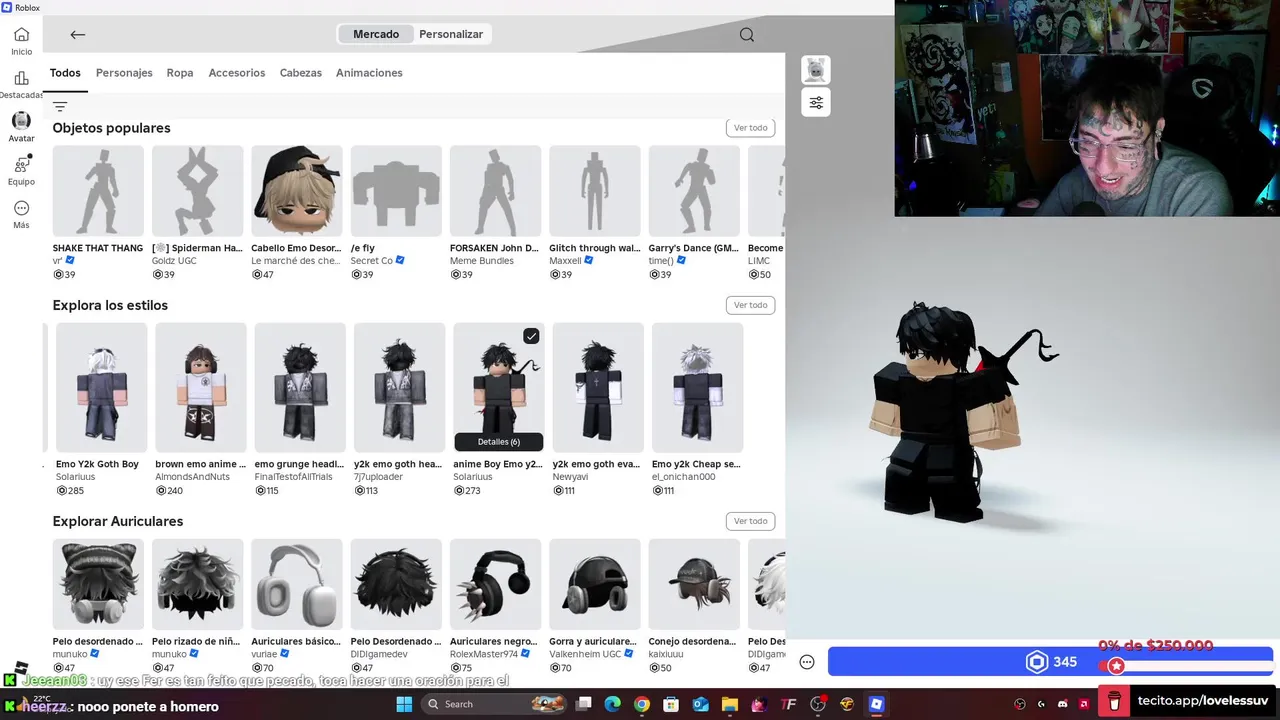Open Auriculares negro... by RolexMaster974
This screenshot has width=1280, height=720.
click(x=495, y=585)
